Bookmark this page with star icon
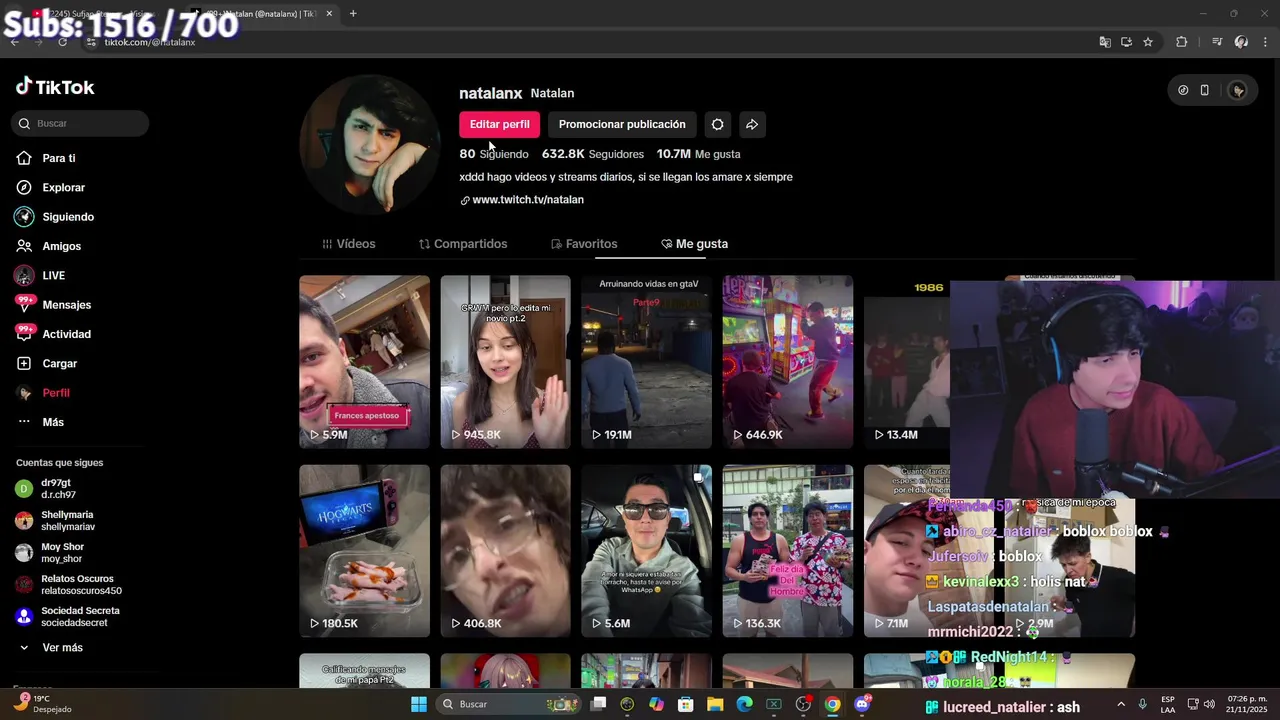This screenshot has height=720, width=1280. pyautogui.click(x=1148, y=42)
